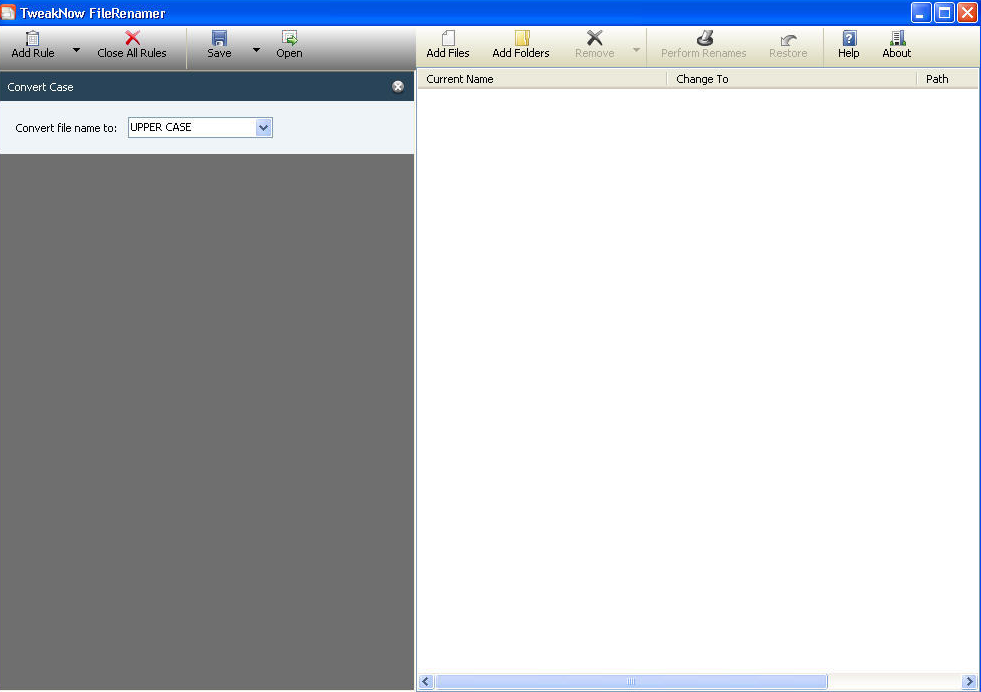Click the TweakNow FileRenamer title icon

[8, 12]
